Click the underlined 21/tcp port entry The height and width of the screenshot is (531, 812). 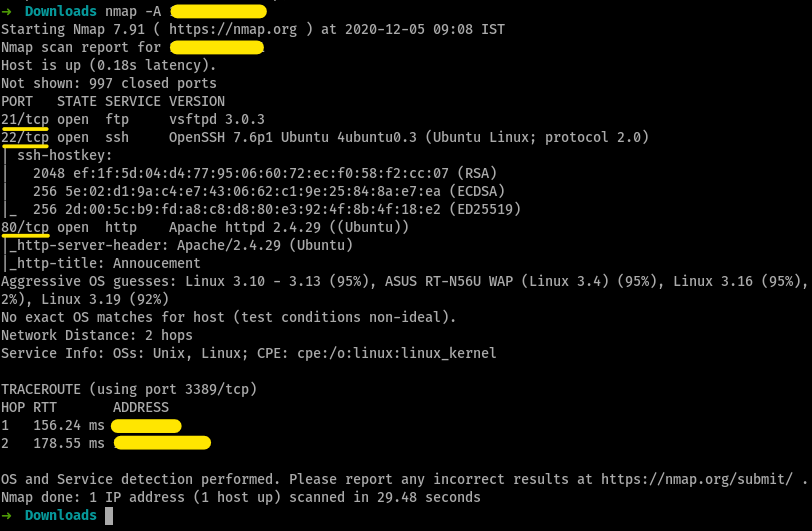coord(25,119)
